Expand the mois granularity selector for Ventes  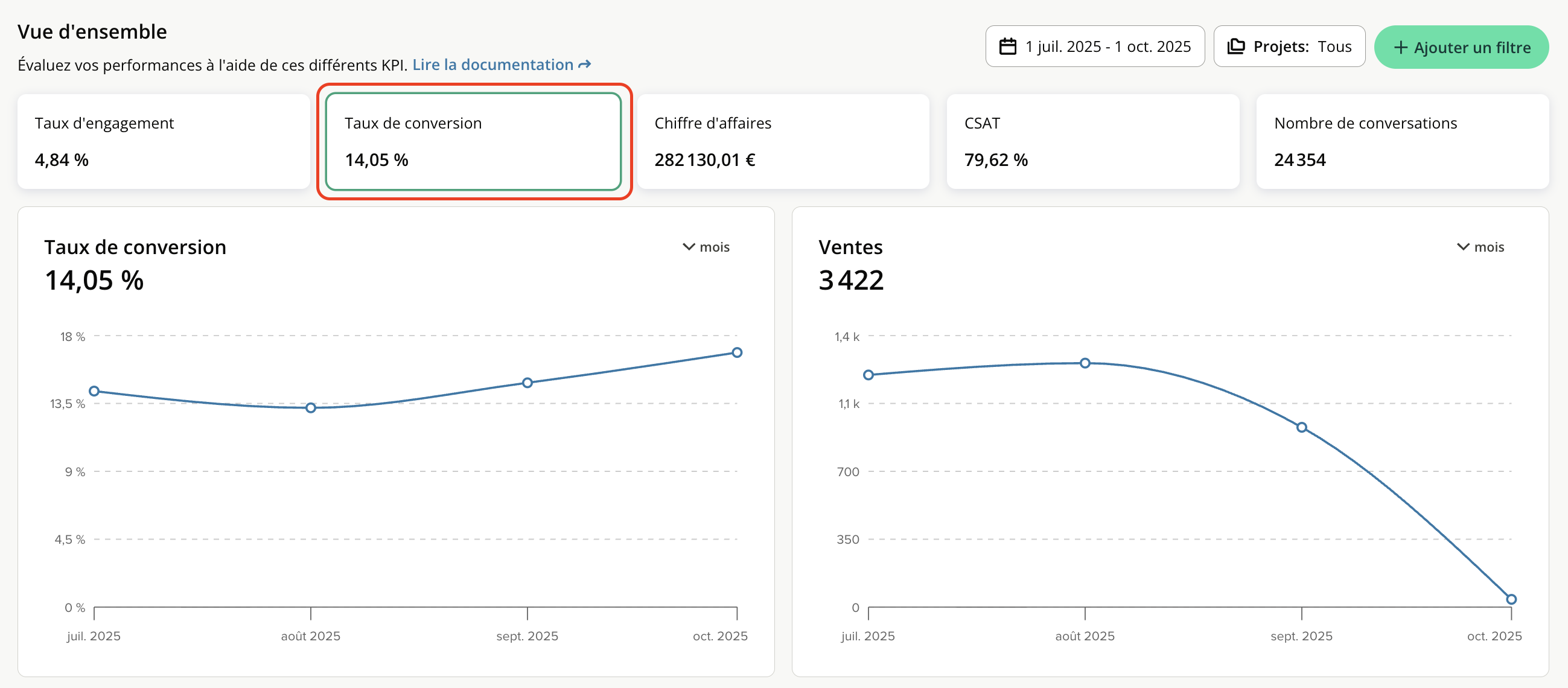click(x=1481, y=247)
